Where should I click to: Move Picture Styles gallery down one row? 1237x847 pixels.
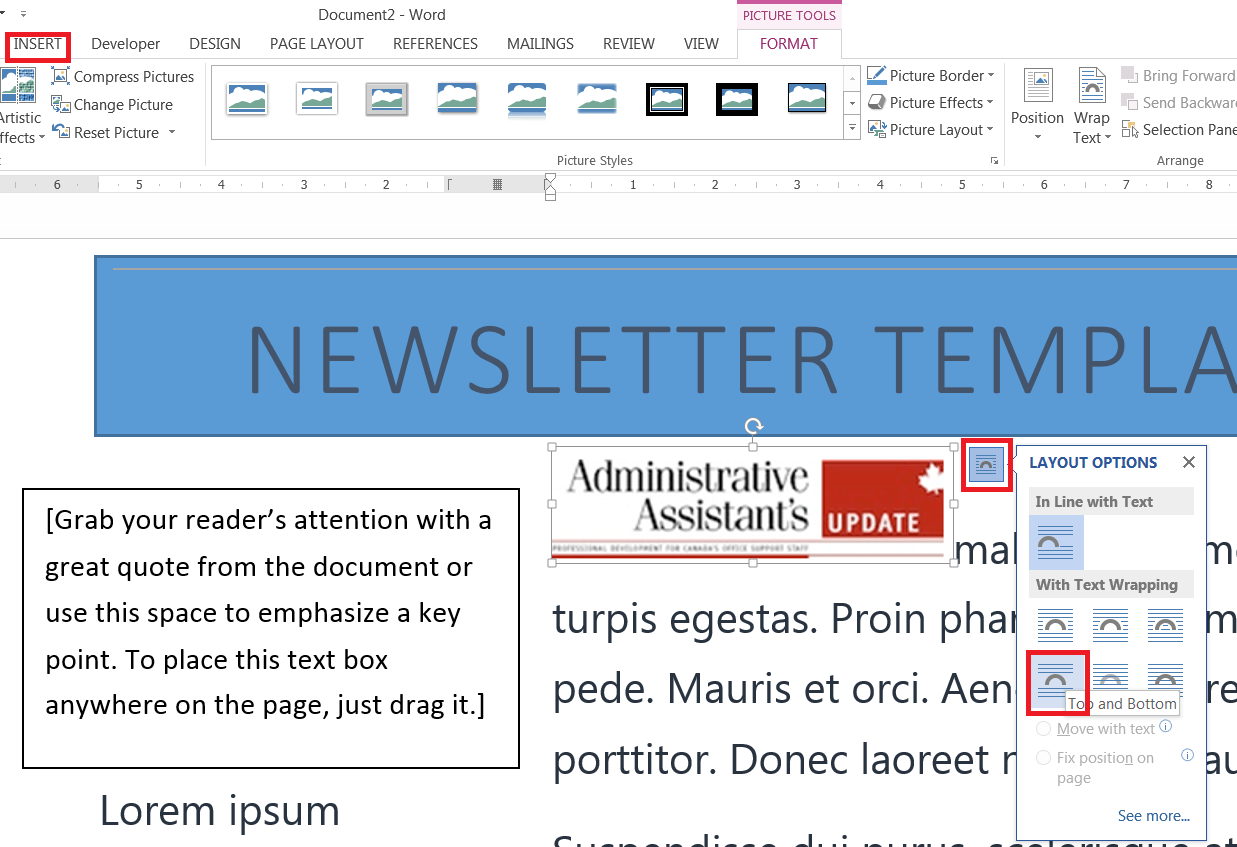[x=852, y=102]
